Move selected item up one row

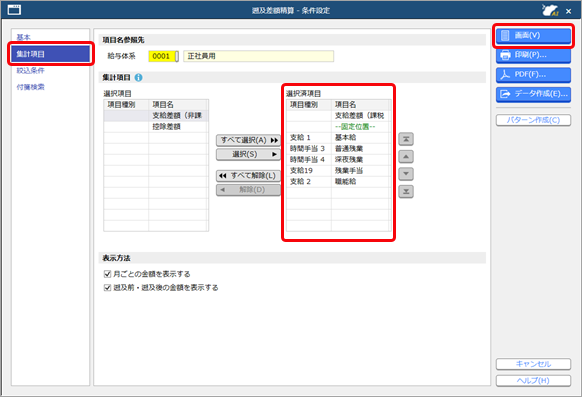click(x=406, y=157)
